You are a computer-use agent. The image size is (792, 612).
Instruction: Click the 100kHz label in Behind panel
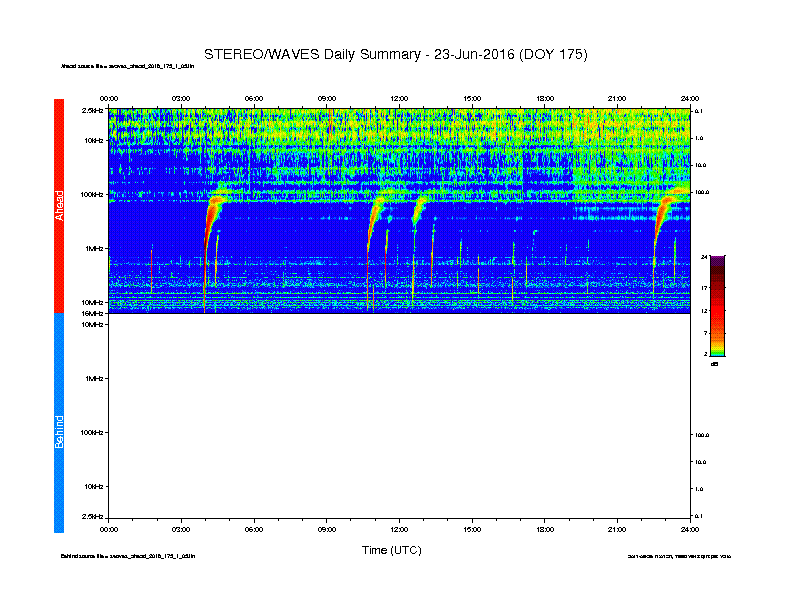[x=92, y=433]
